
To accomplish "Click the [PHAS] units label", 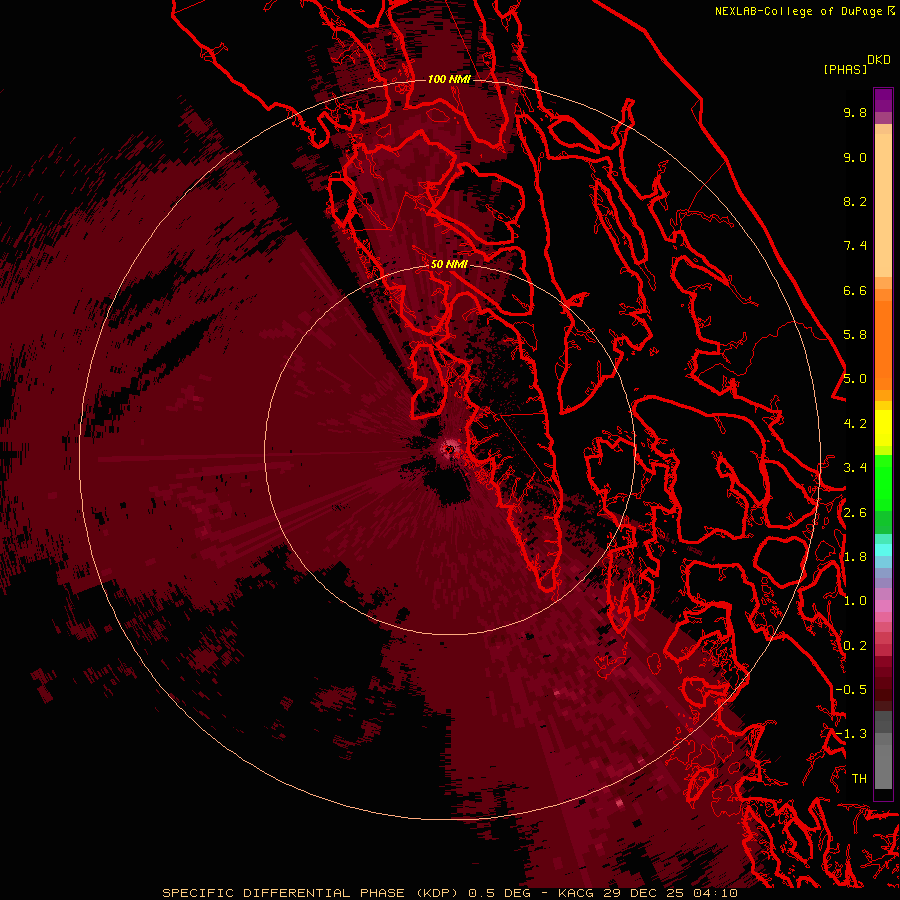I will (845, 69).
